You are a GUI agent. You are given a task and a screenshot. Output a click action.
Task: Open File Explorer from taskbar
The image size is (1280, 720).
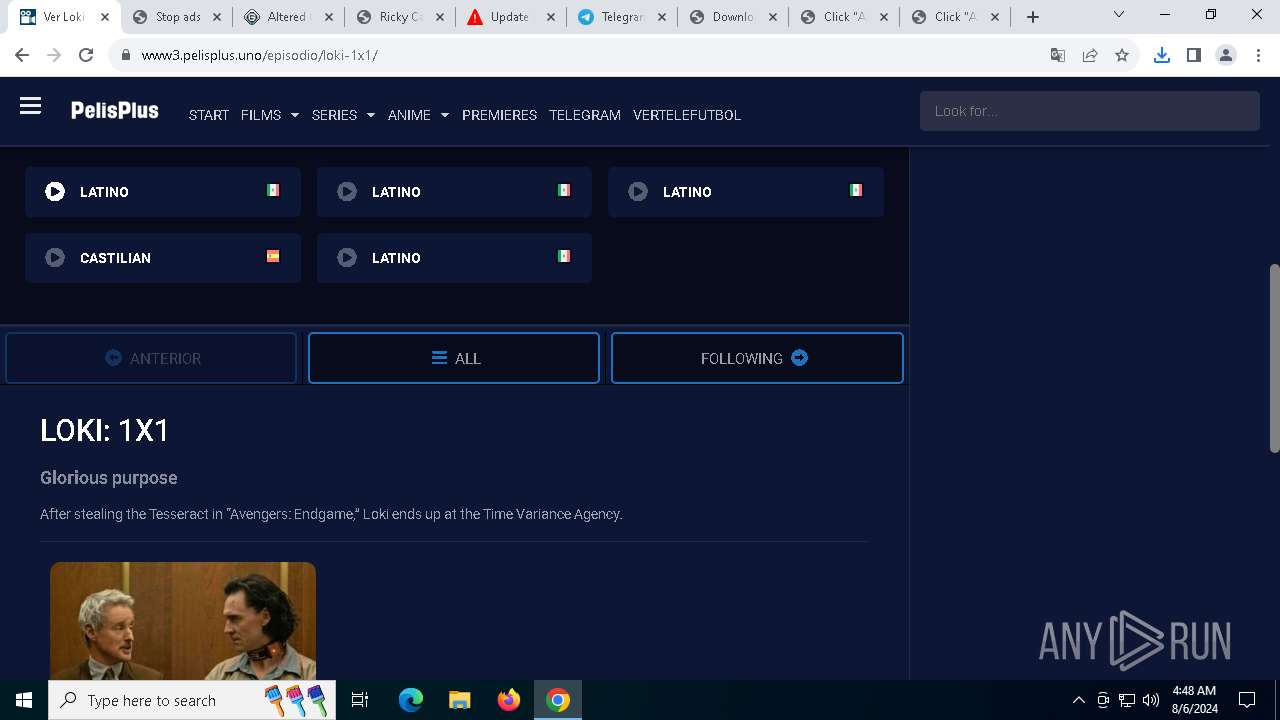(x=460, y=700)
